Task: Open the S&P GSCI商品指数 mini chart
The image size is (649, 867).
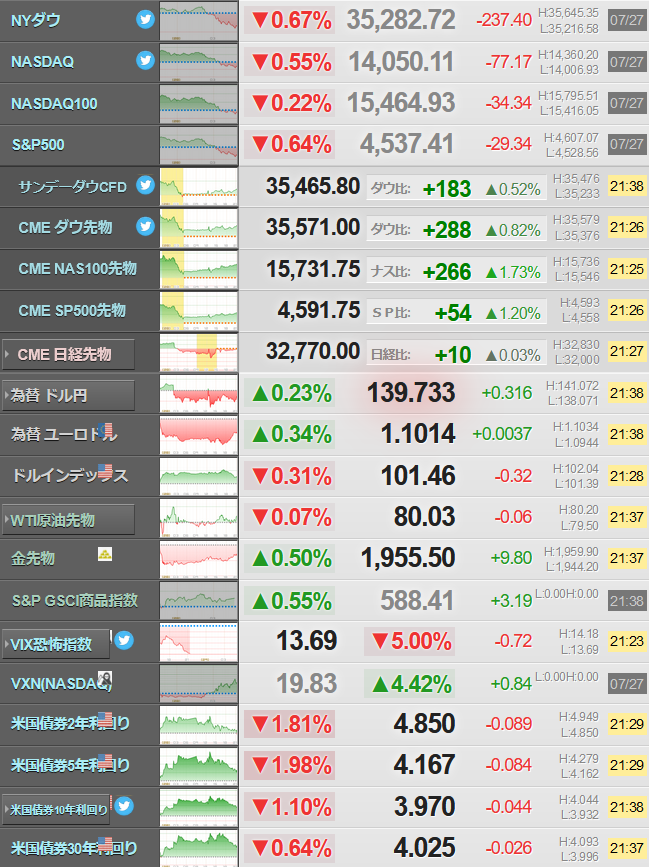Action: tap(199, 600)
